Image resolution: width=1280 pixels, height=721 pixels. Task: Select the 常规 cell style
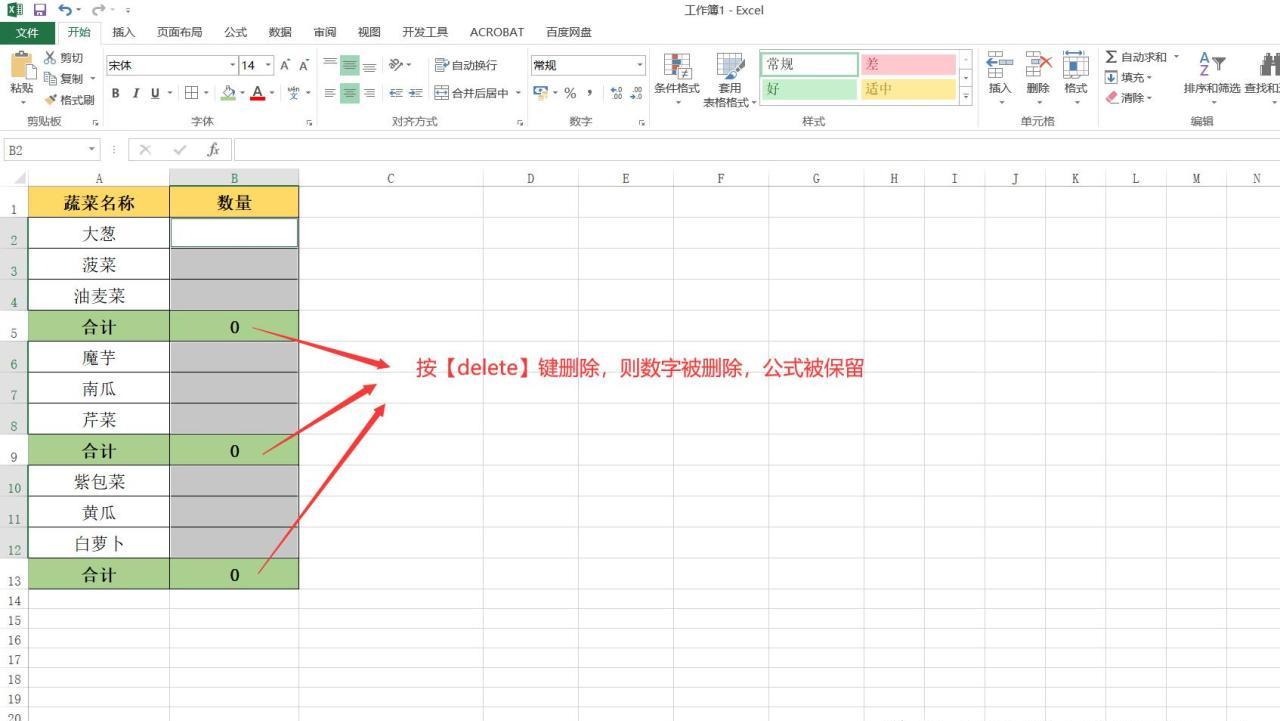809,64
